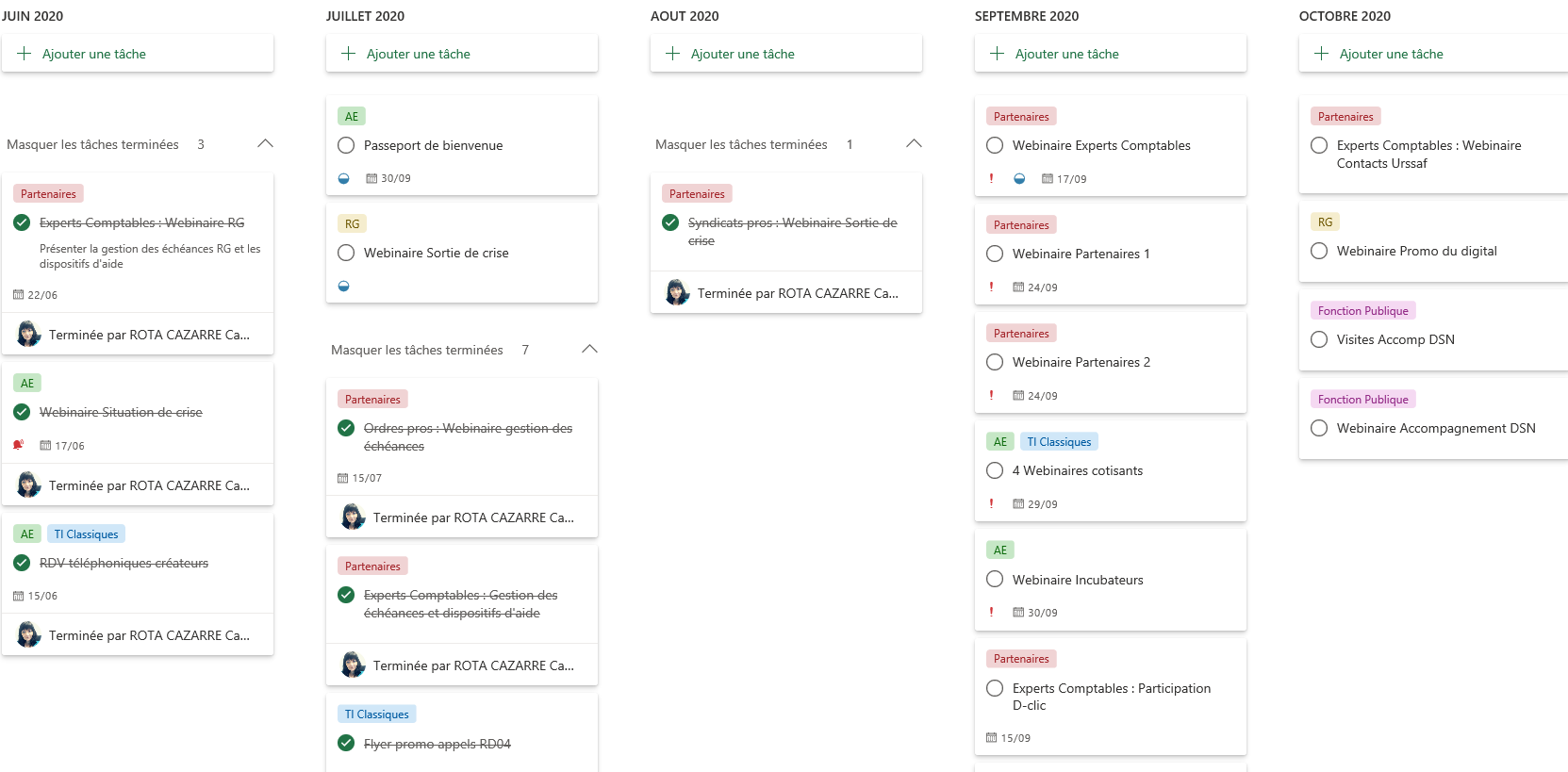Image resolution: width=1568 pixels, height=772 pixels.
Task: Click the SEPTEMBRE 2020 column header
Action: coord(1027,16)
